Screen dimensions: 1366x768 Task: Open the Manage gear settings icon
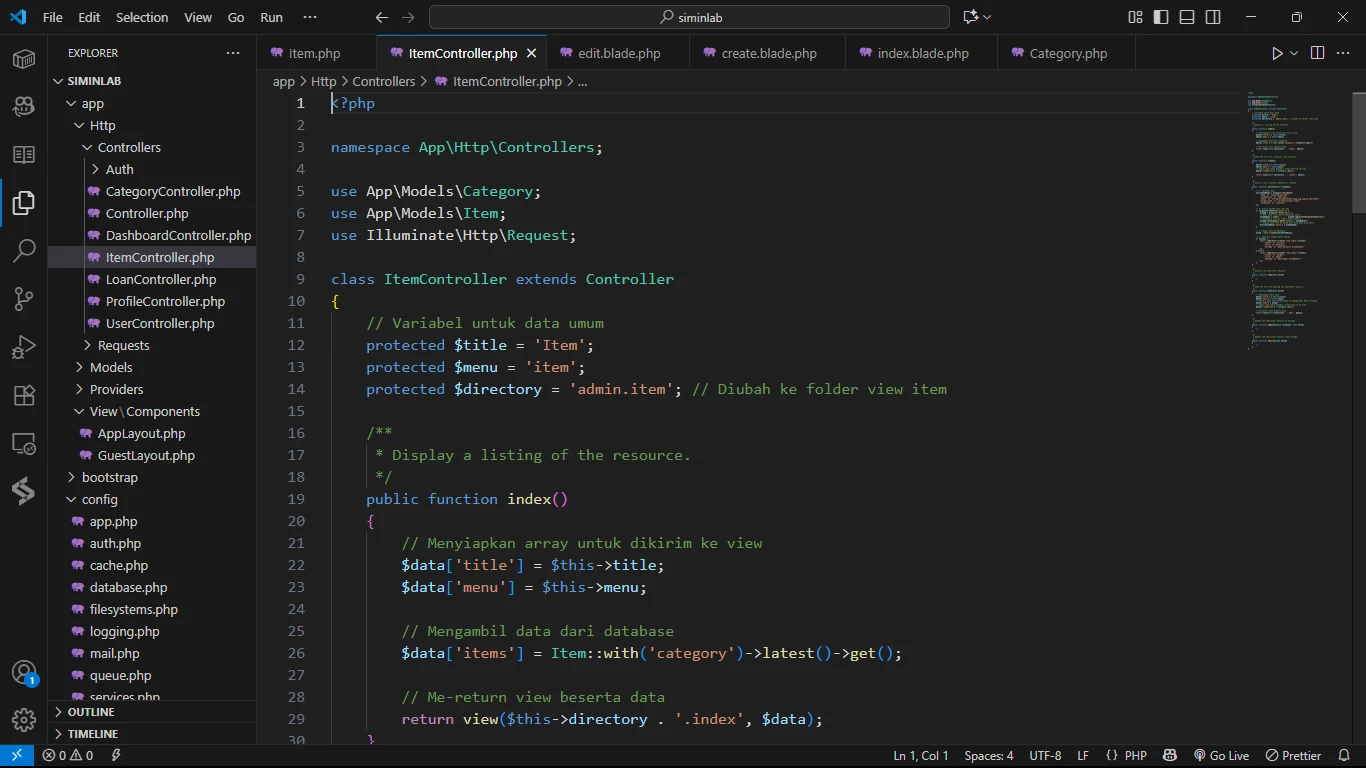tap(24, 720)
